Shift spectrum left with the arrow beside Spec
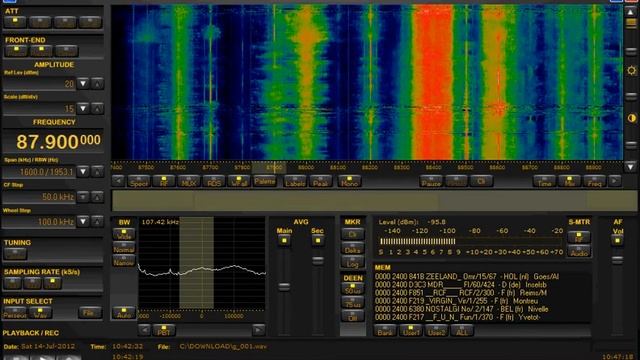 point(118,181)
